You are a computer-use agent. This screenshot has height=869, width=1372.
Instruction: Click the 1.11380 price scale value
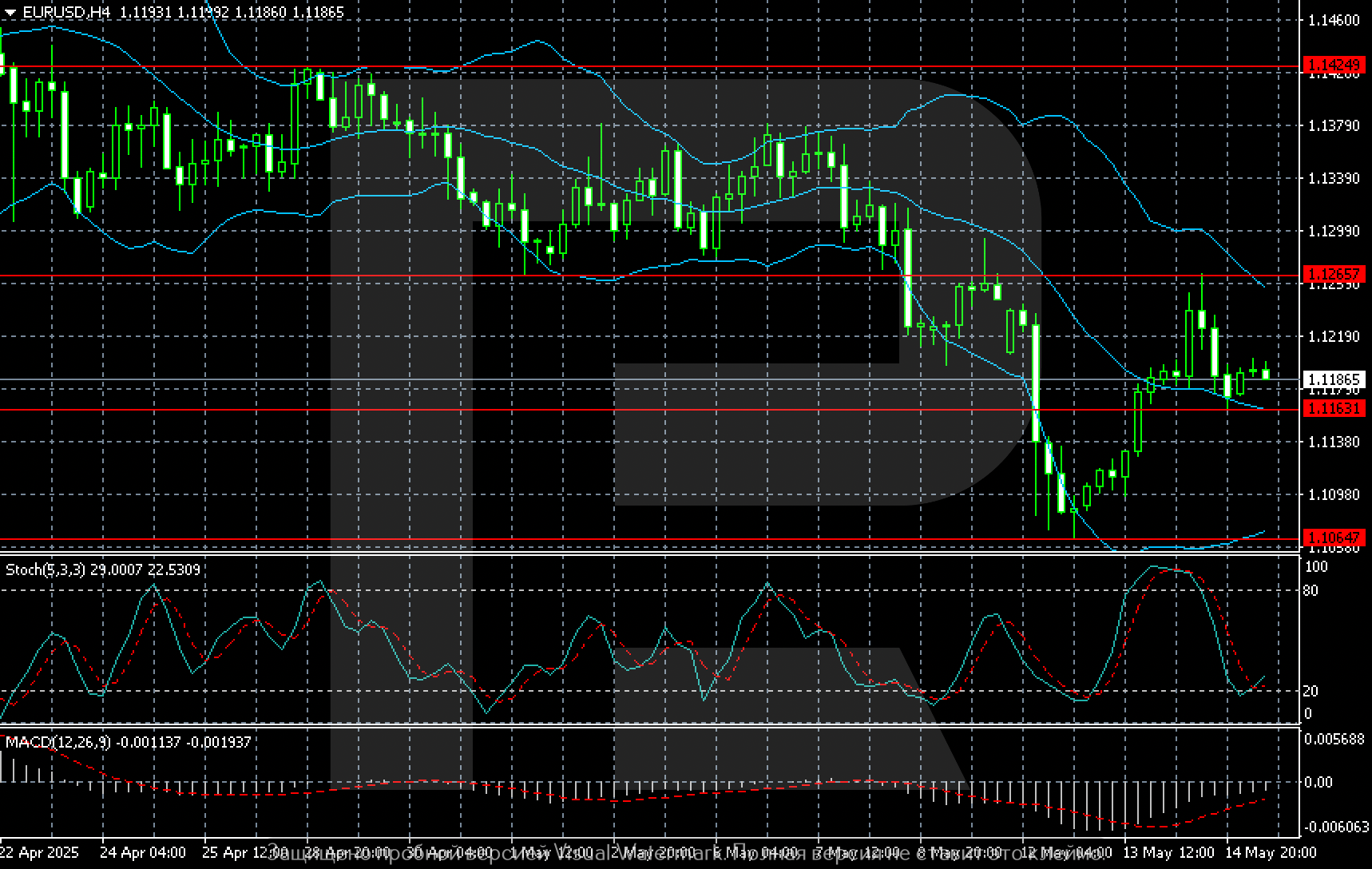click(x=1333, y=442)
